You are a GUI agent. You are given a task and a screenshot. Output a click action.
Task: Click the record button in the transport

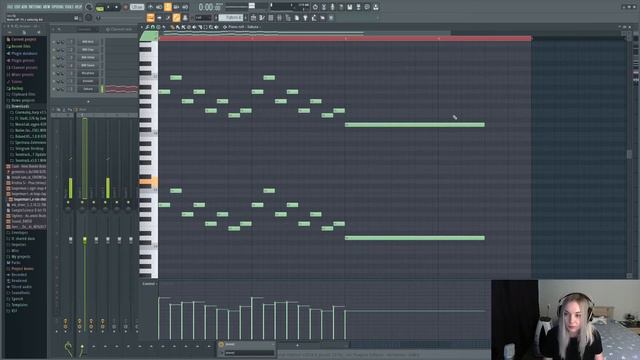125,7
